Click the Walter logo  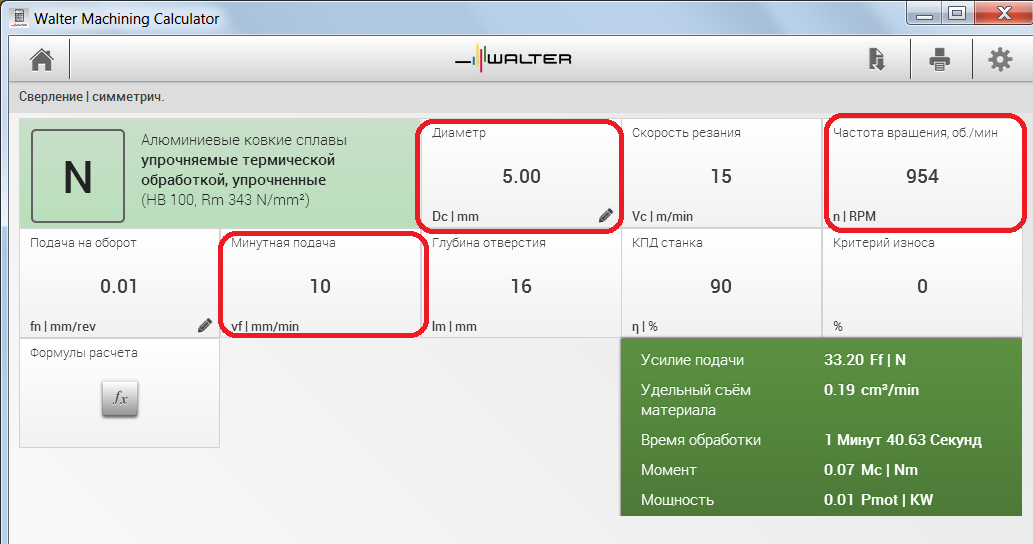(513, 59)
